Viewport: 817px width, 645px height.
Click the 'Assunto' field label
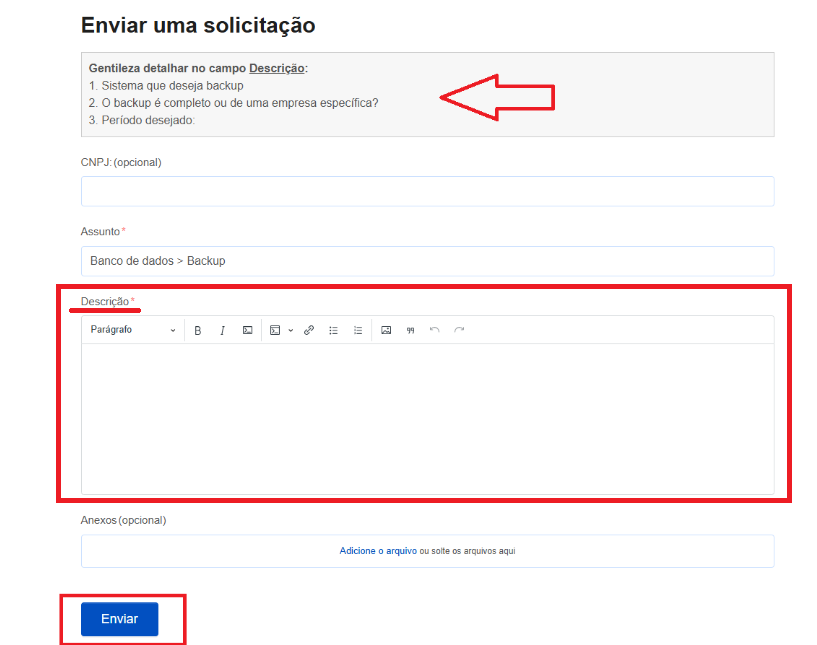[x=101, y=231]
